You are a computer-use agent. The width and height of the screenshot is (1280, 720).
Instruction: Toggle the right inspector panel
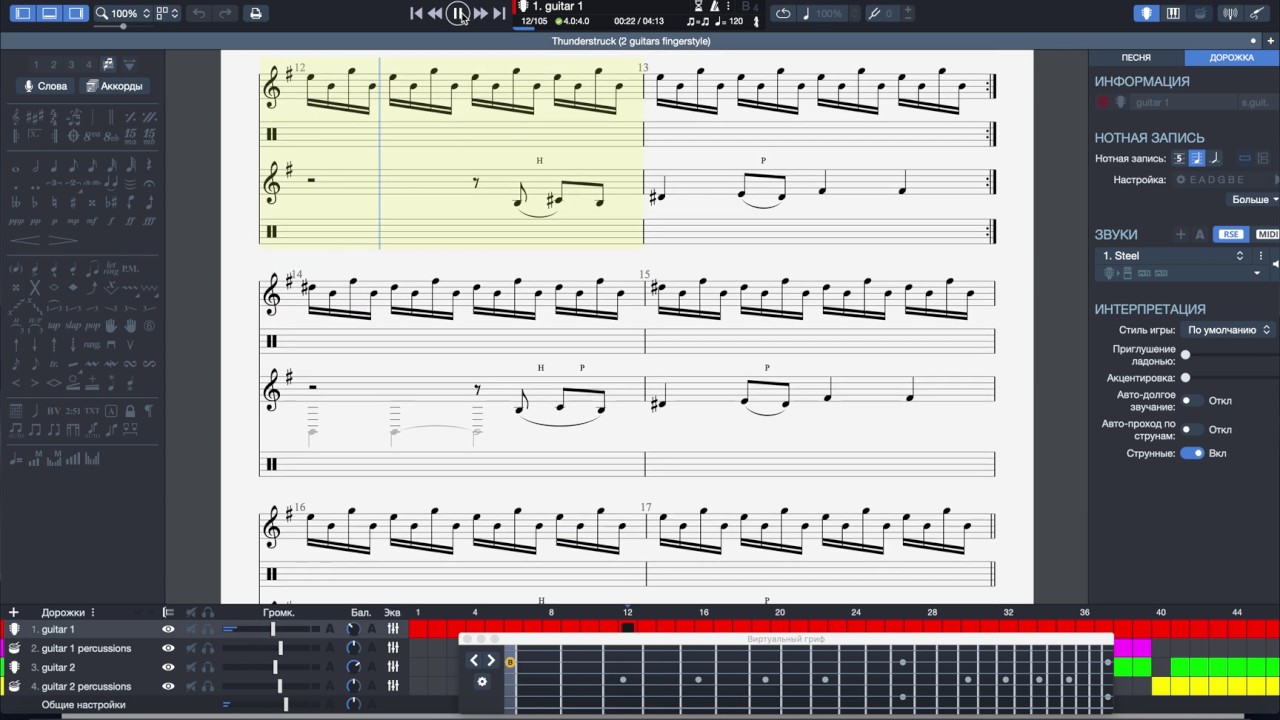75,13
